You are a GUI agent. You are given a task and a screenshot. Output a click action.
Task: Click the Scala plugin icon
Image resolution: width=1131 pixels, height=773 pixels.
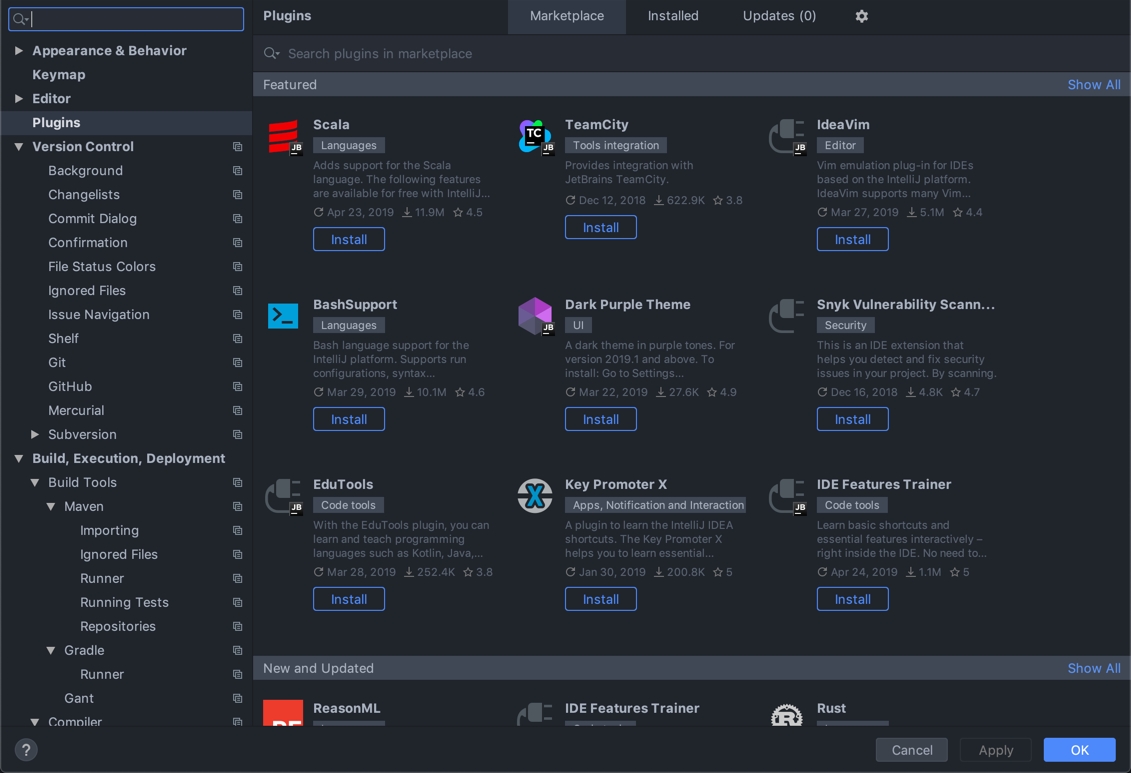click(284, 137)
